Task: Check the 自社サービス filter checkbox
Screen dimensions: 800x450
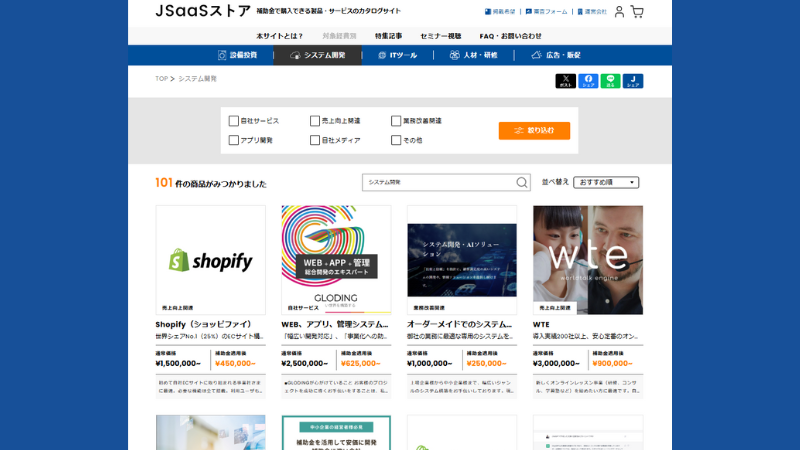Action: (x=233, y=121)
